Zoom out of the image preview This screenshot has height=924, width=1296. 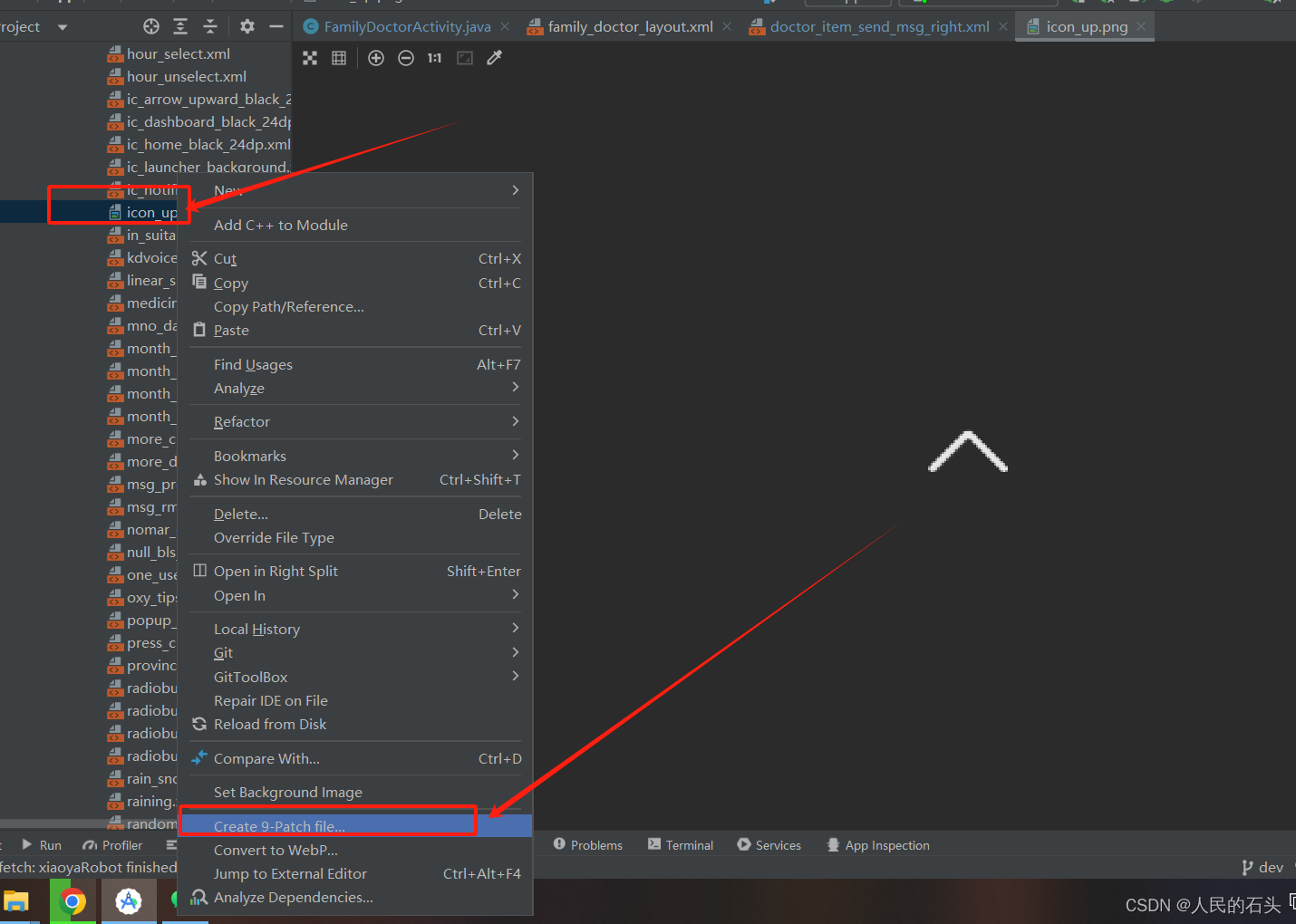[405, 57]
